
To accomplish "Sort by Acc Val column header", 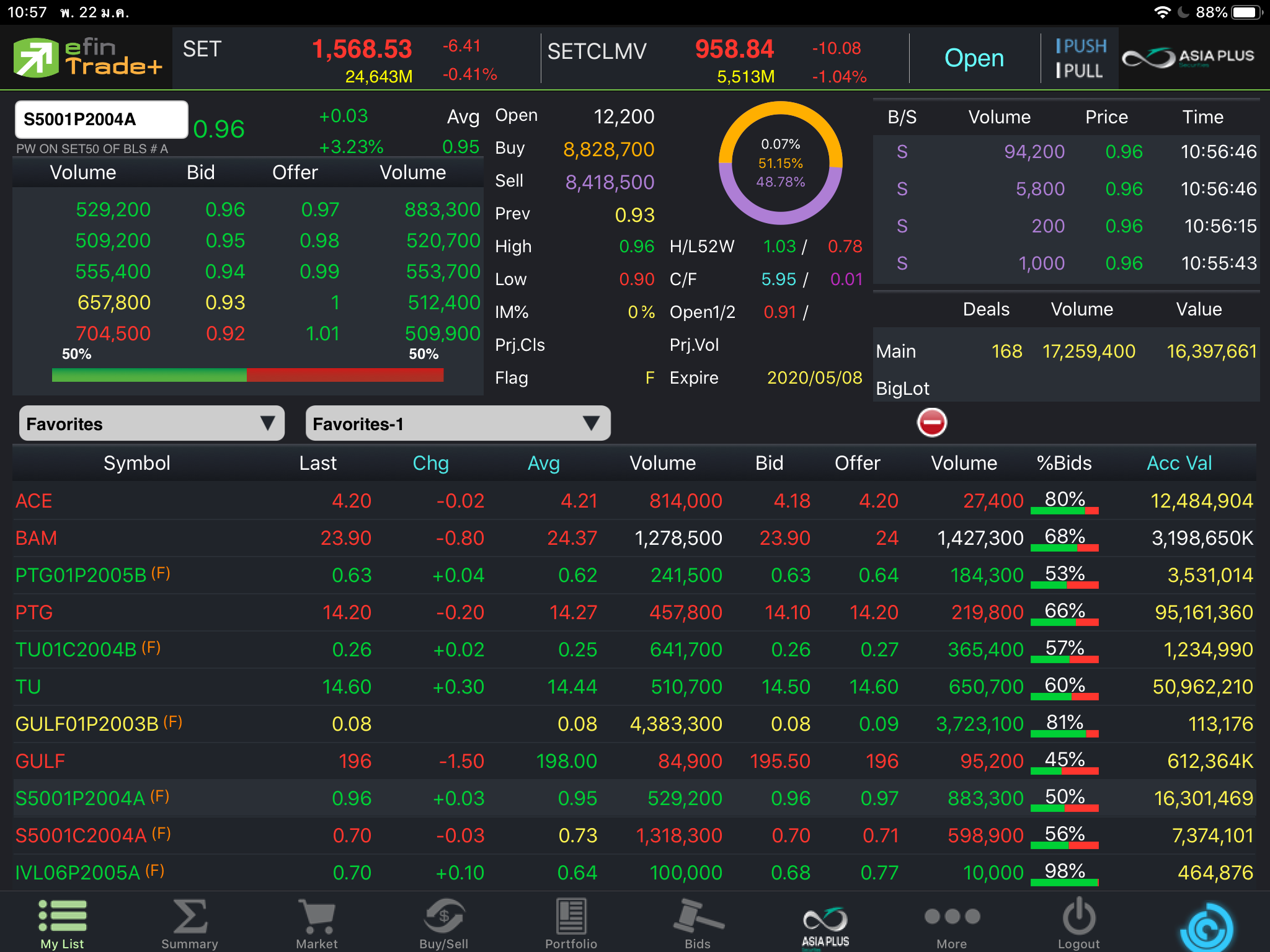I will pyautogui.click(x=1179, y=463).
